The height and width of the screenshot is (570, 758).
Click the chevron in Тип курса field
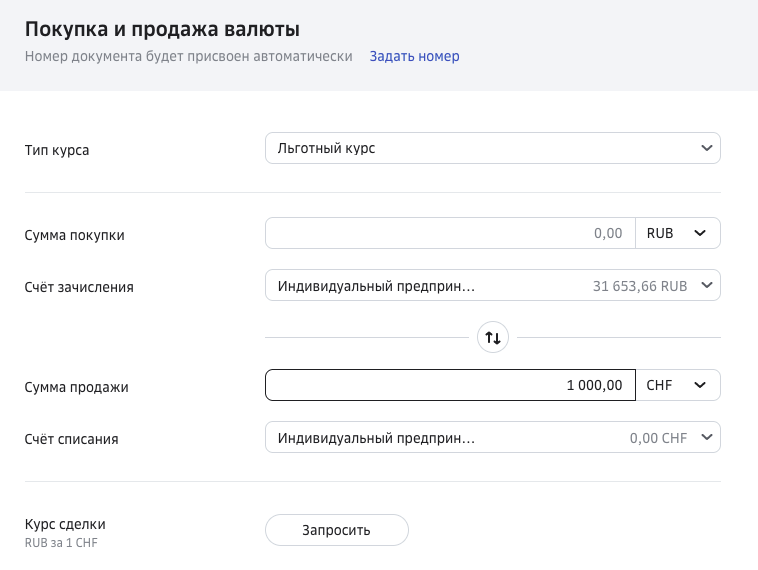[x=706, y=148]
